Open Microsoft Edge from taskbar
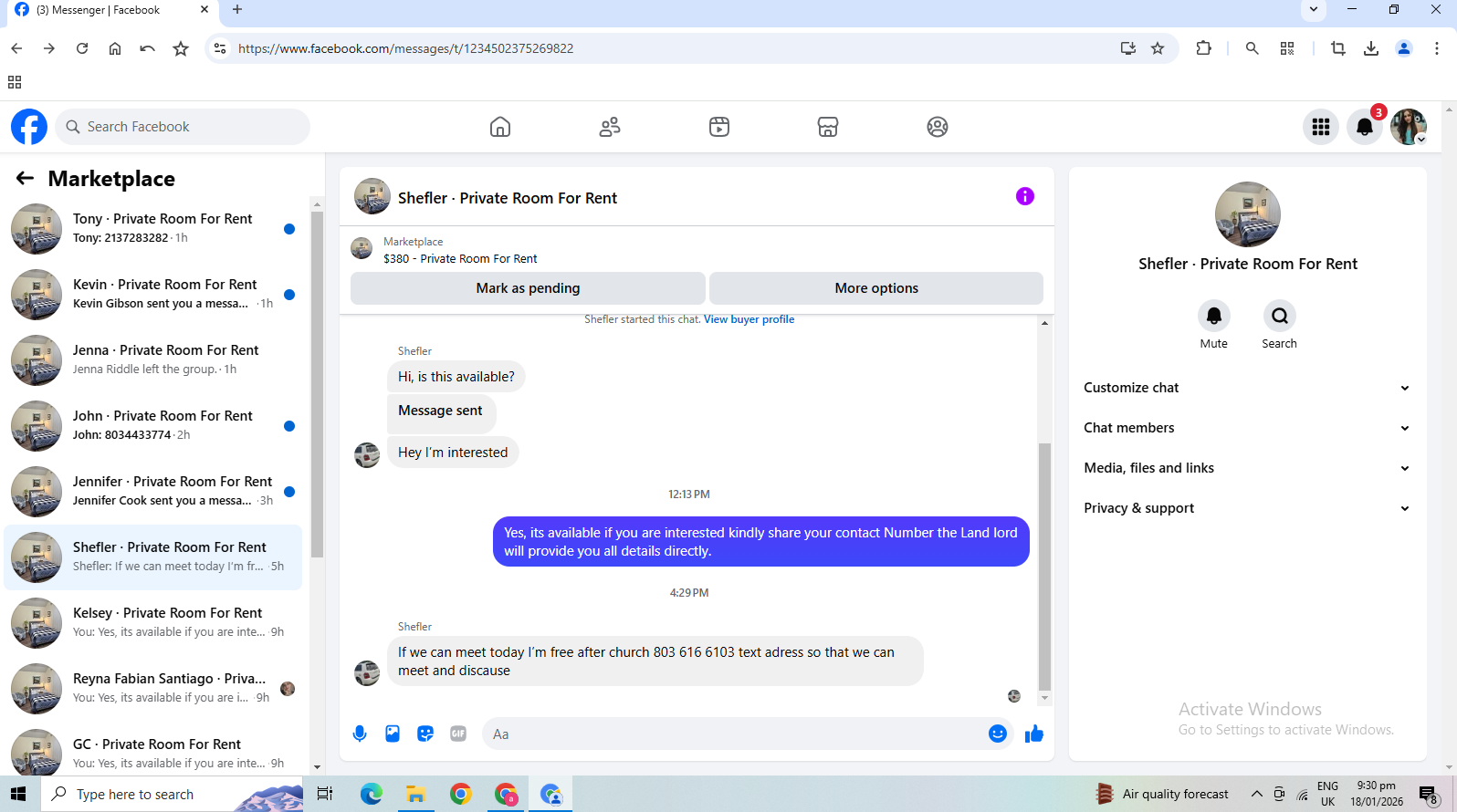This screenshot has width=1457, height=812. 371,794
